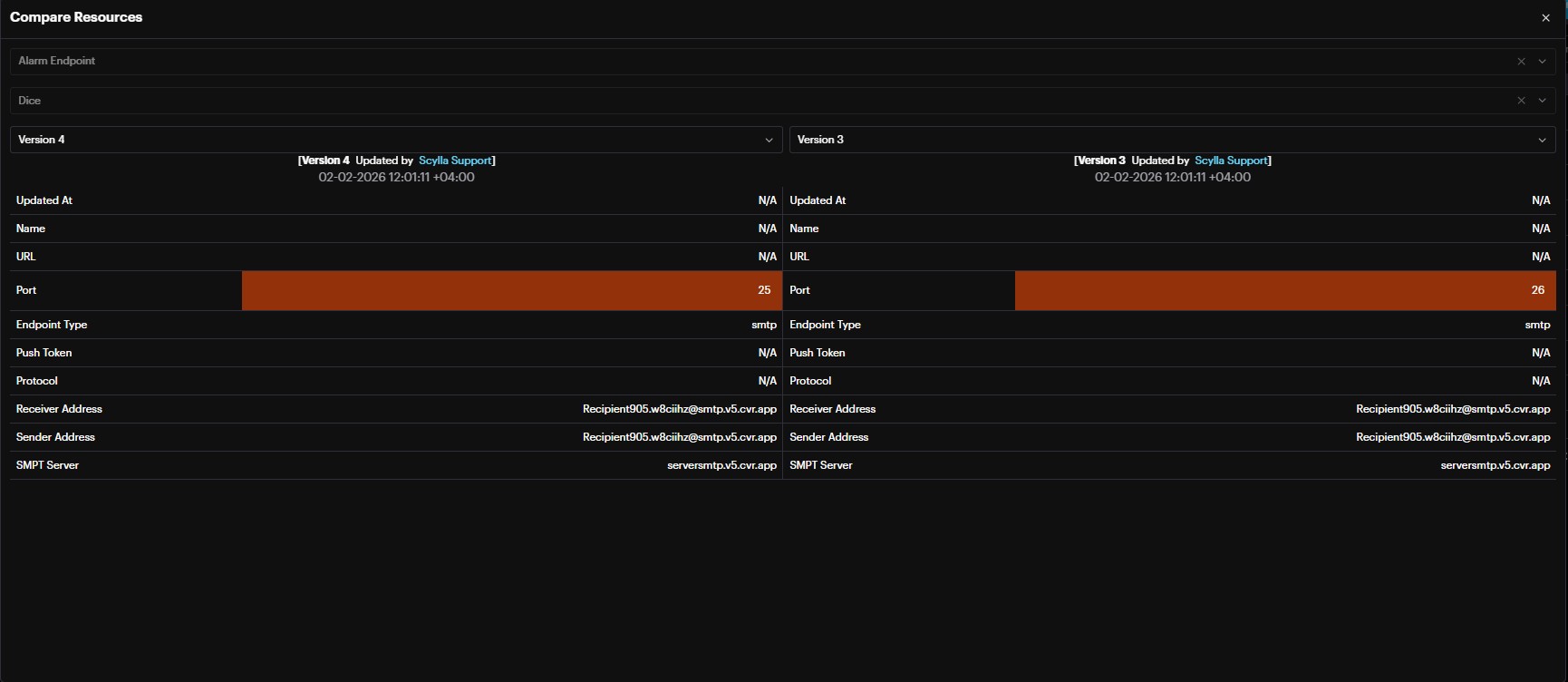Image resolution: width=1568 pixels, height=682 pixels.
Task: Open the Version 4 selector dropdown
Action: (x=396, y=140)
